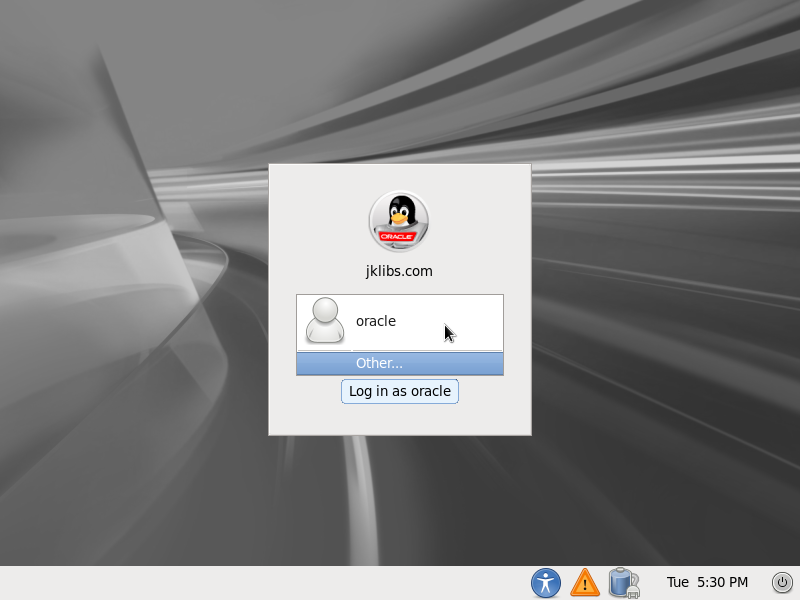Screen dimensions: 800x600
Task: Click the Tue day label in clock
Action: click(678, 582)
